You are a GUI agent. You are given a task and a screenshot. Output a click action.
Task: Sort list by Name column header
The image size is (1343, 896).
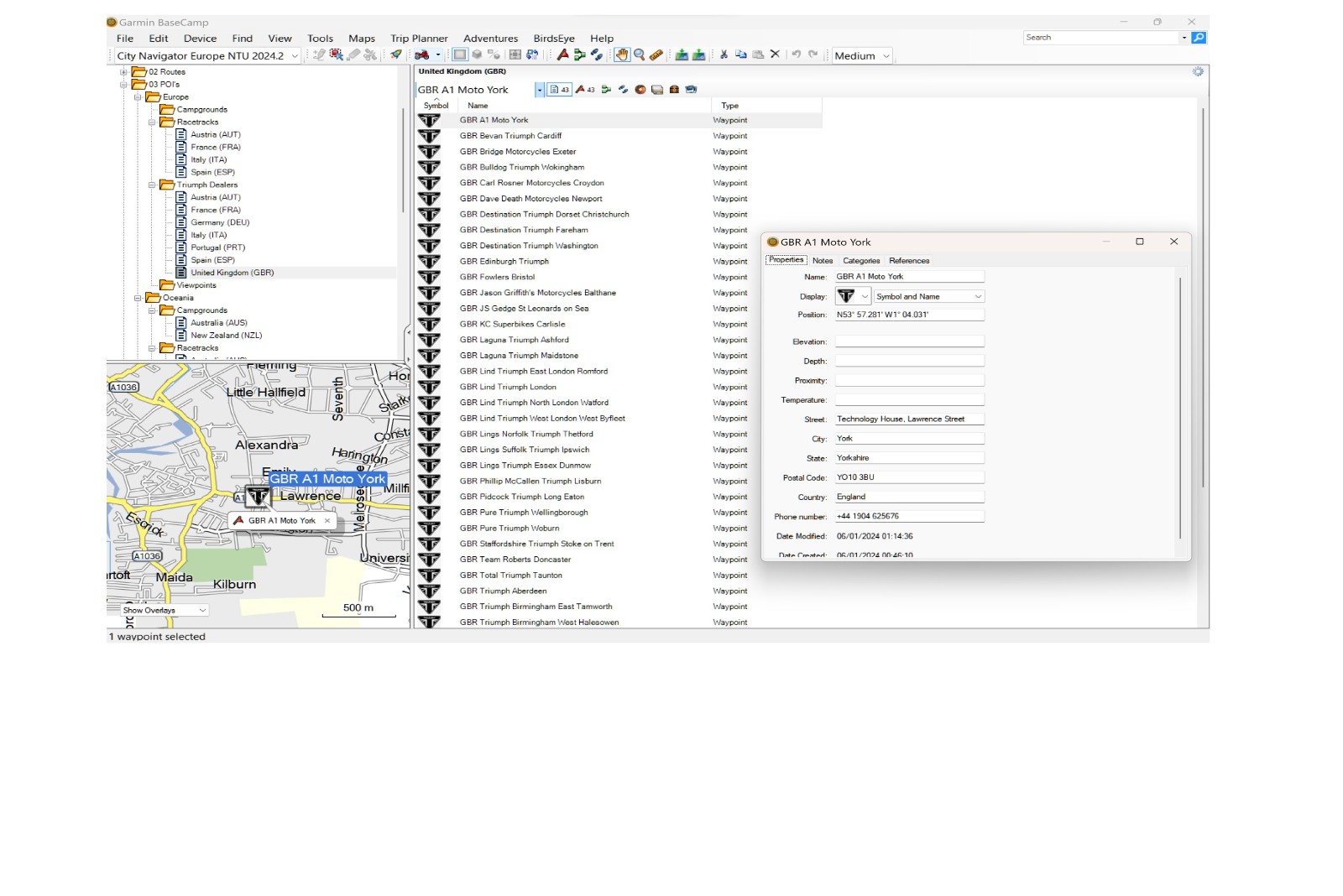(x=585, y=106)
